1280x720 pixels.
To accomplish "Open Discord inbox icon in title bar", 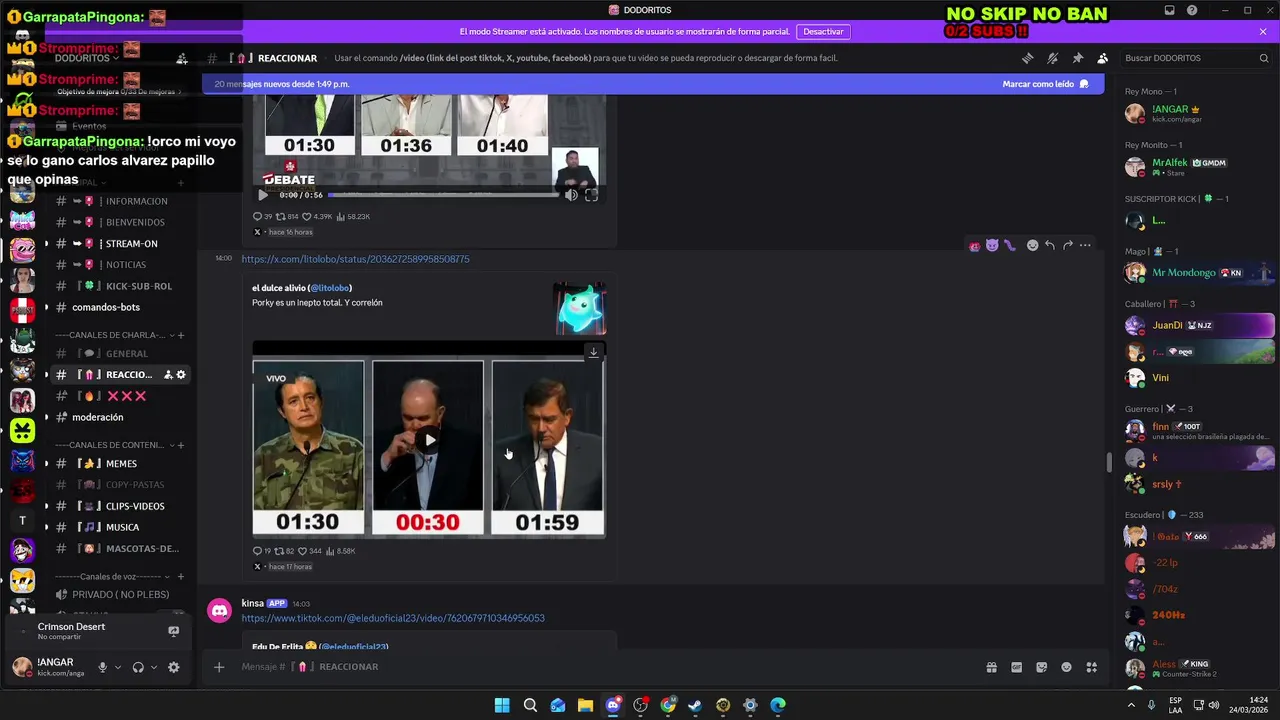I will 1169,10.
